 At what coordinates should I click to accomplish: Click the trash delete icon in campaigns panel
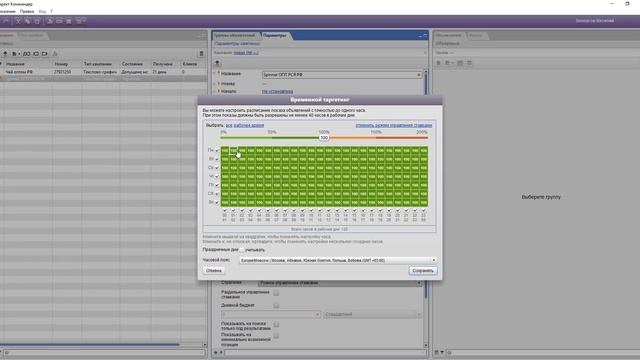[x=201, y=53]
